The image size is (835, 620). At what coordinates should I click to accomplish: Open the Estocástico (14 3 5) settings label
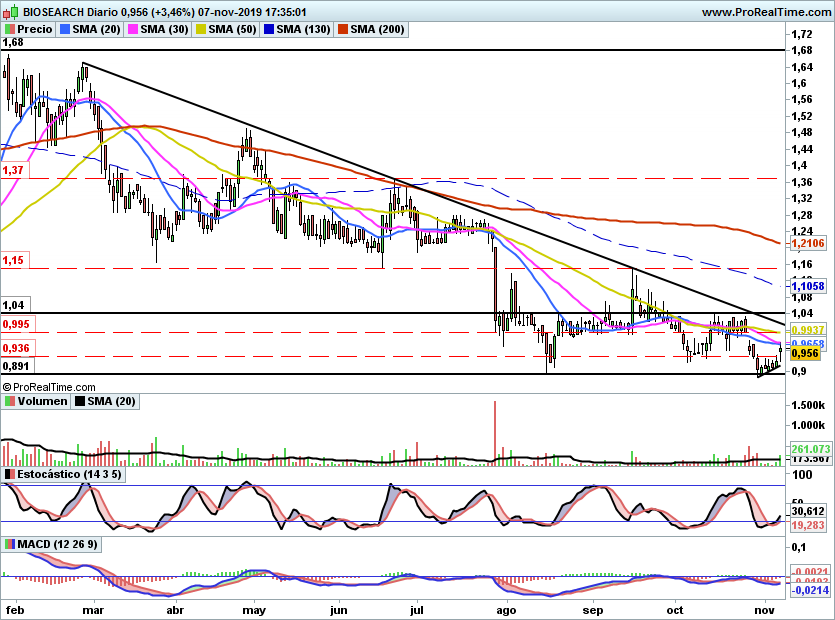click(69, 474)
